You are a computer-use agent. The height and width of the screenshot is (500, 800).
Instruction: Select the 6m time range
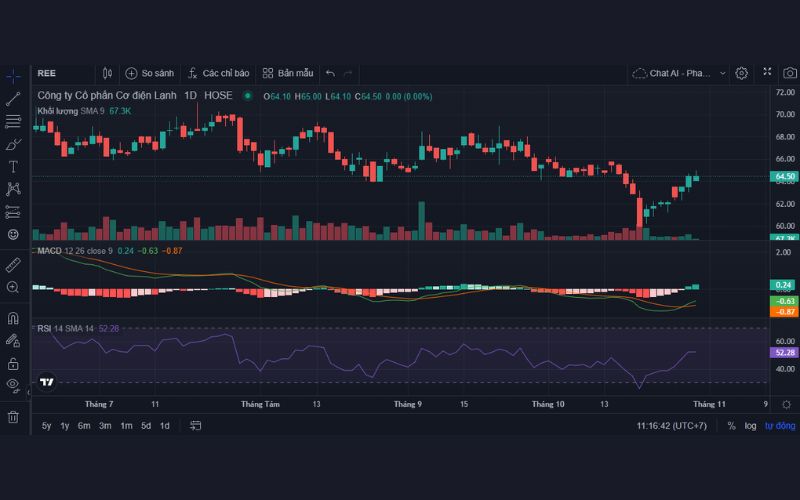tap(84, 426)
